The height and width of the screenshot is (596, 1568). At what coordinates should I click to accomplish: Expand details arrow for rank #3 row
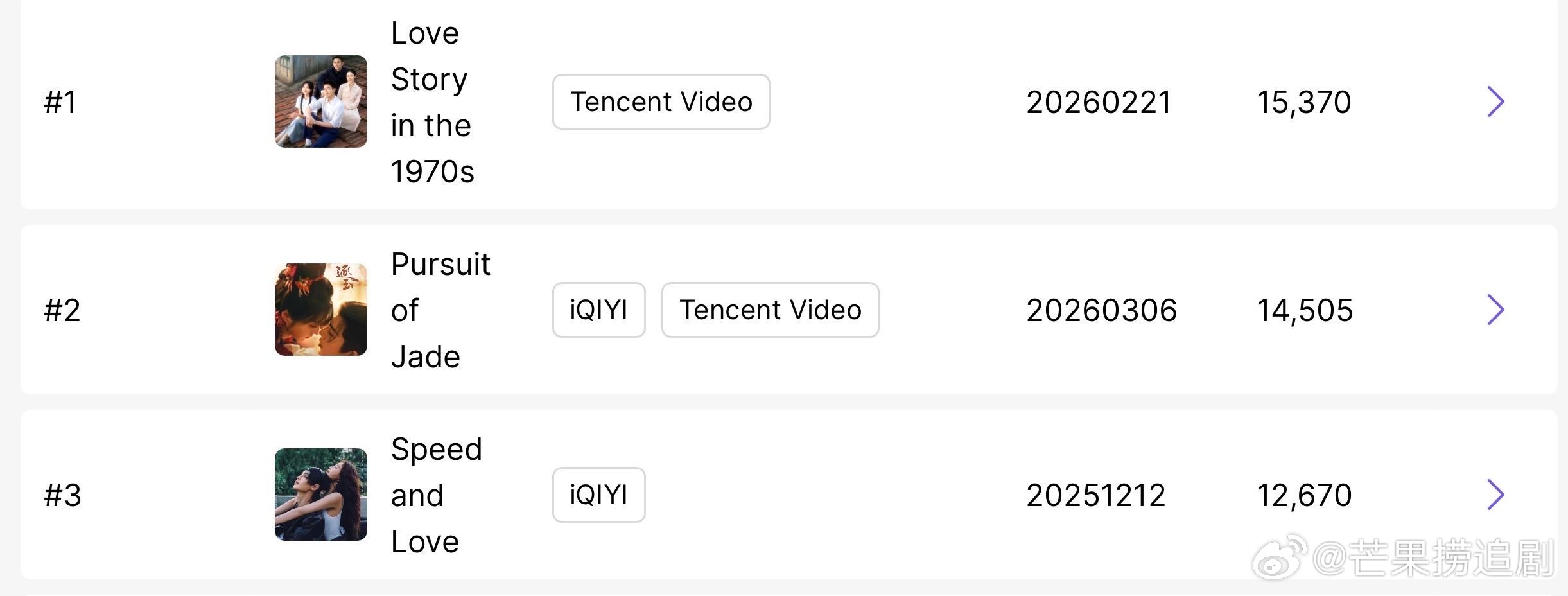tap(1495, 495)
